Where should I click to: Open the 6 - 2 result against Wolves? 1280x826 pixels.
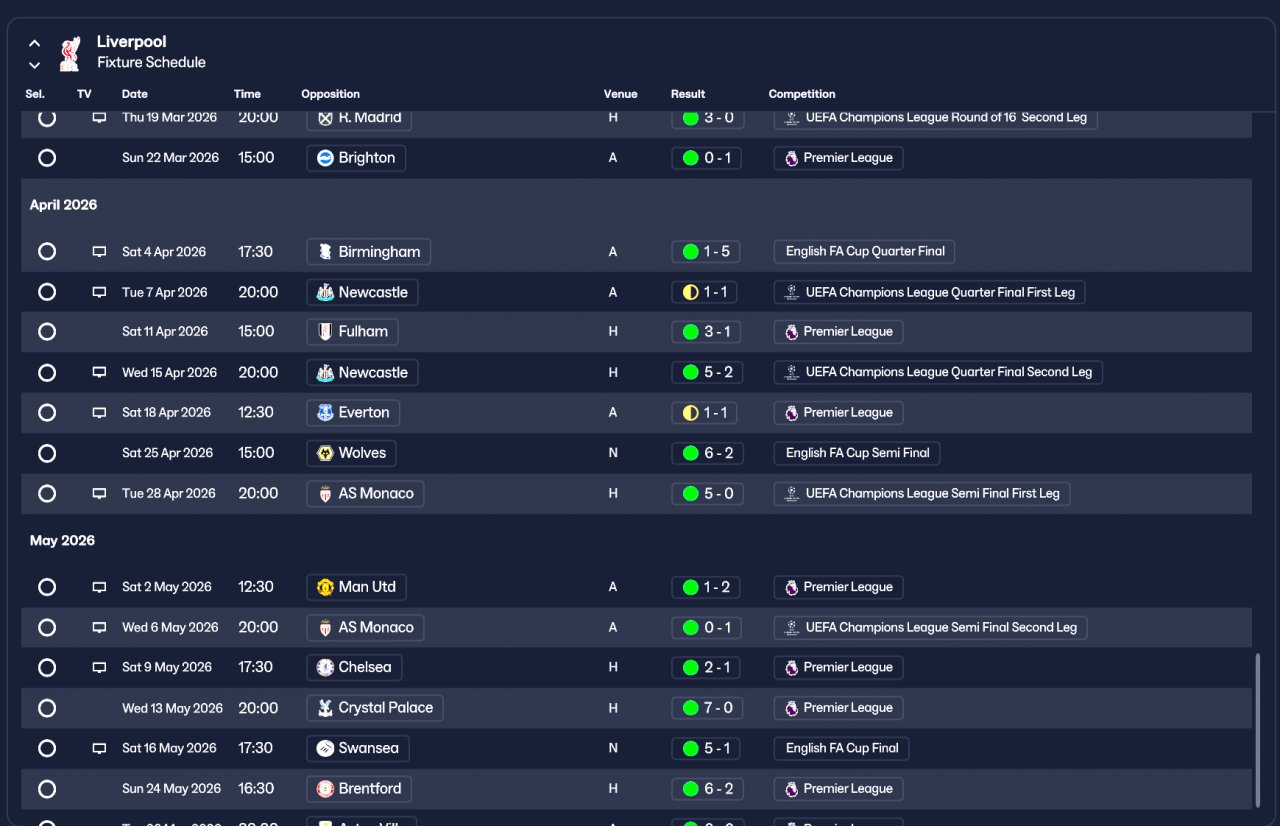[x=707, y=453]
